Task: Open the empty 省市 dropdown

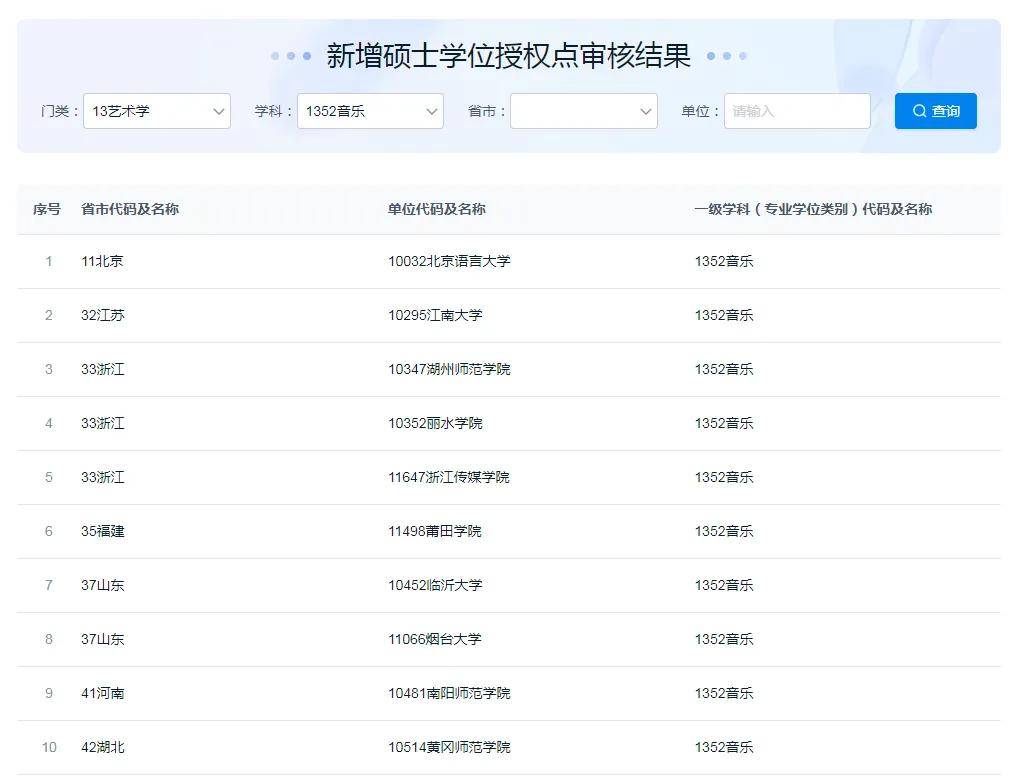Action: pyautogui.click(x=583, y=111)
